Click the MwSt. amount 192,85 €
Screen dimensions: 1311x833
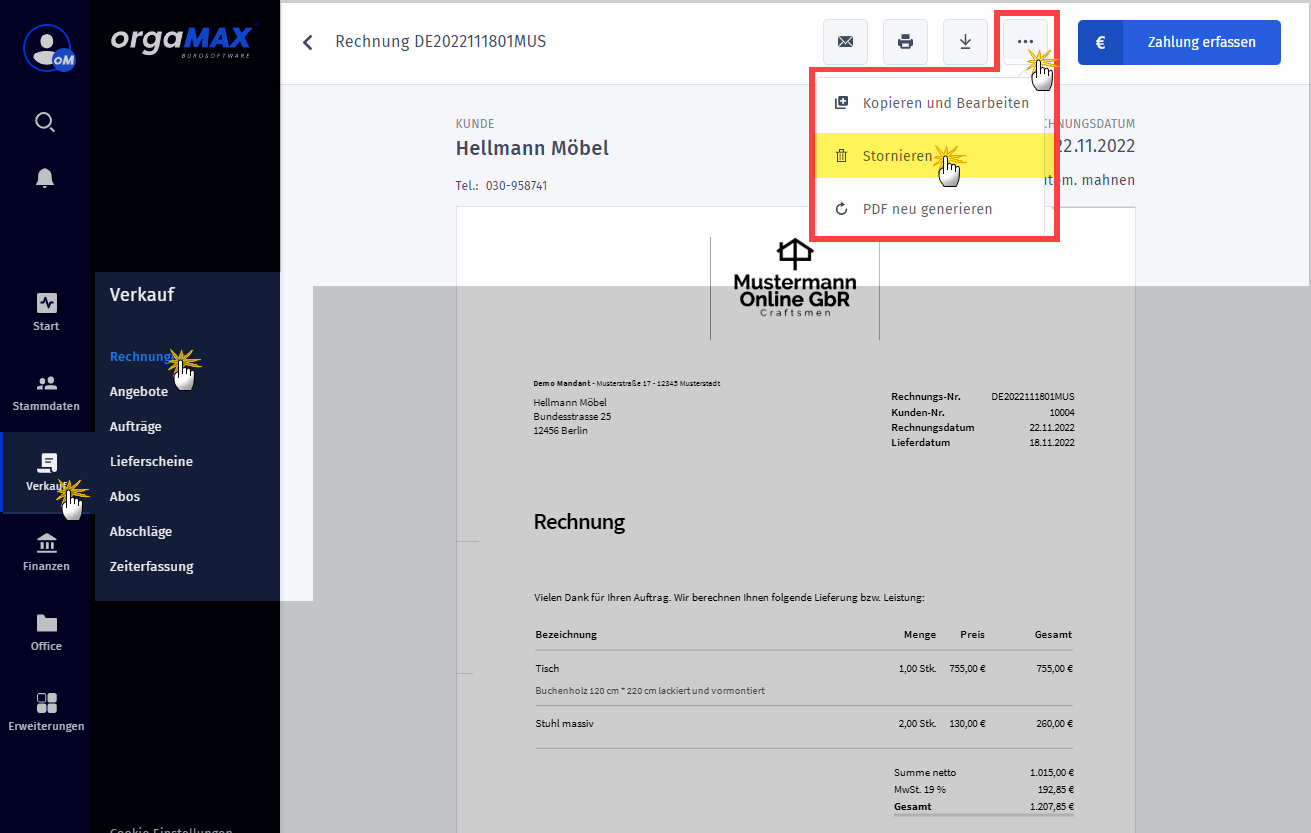tap(1054, 789)
